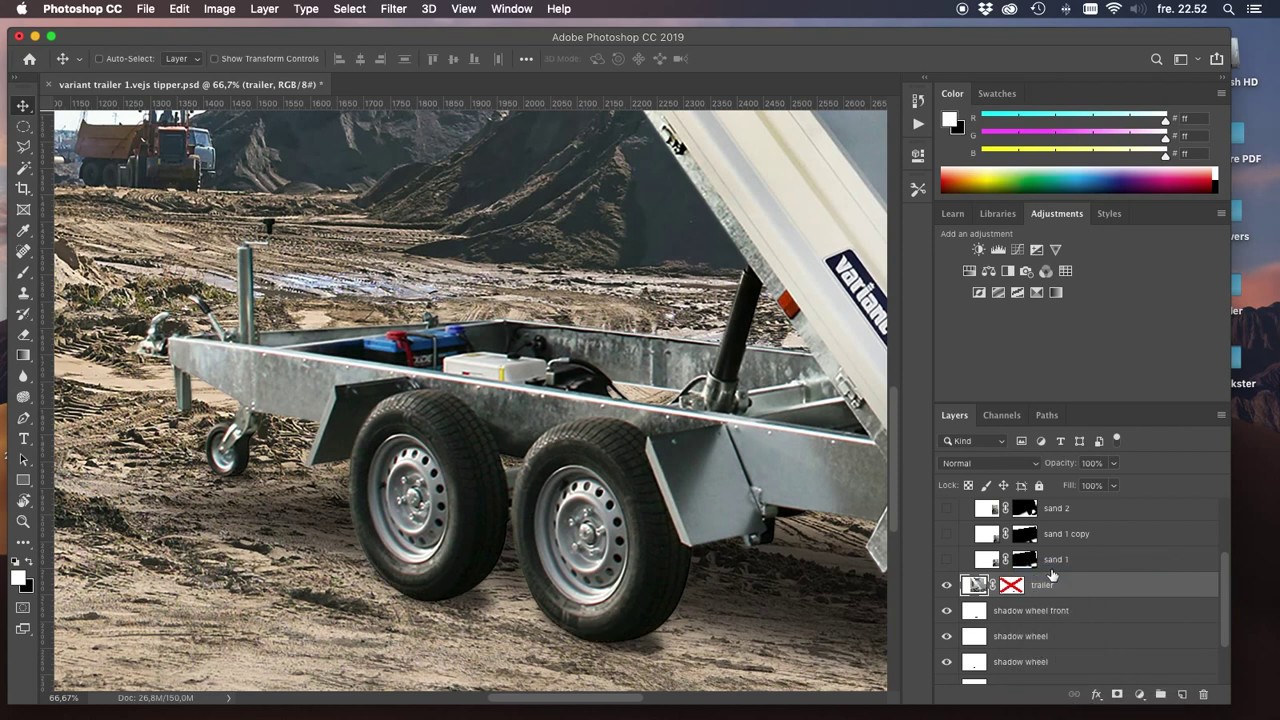Open the layer filter Kind dropdown

point(974,441)
